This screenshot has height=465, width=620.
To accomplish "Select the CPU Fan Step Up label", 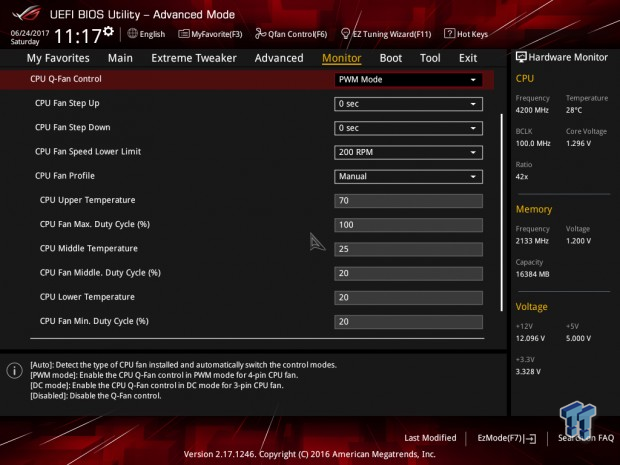I will click(67, 103).
